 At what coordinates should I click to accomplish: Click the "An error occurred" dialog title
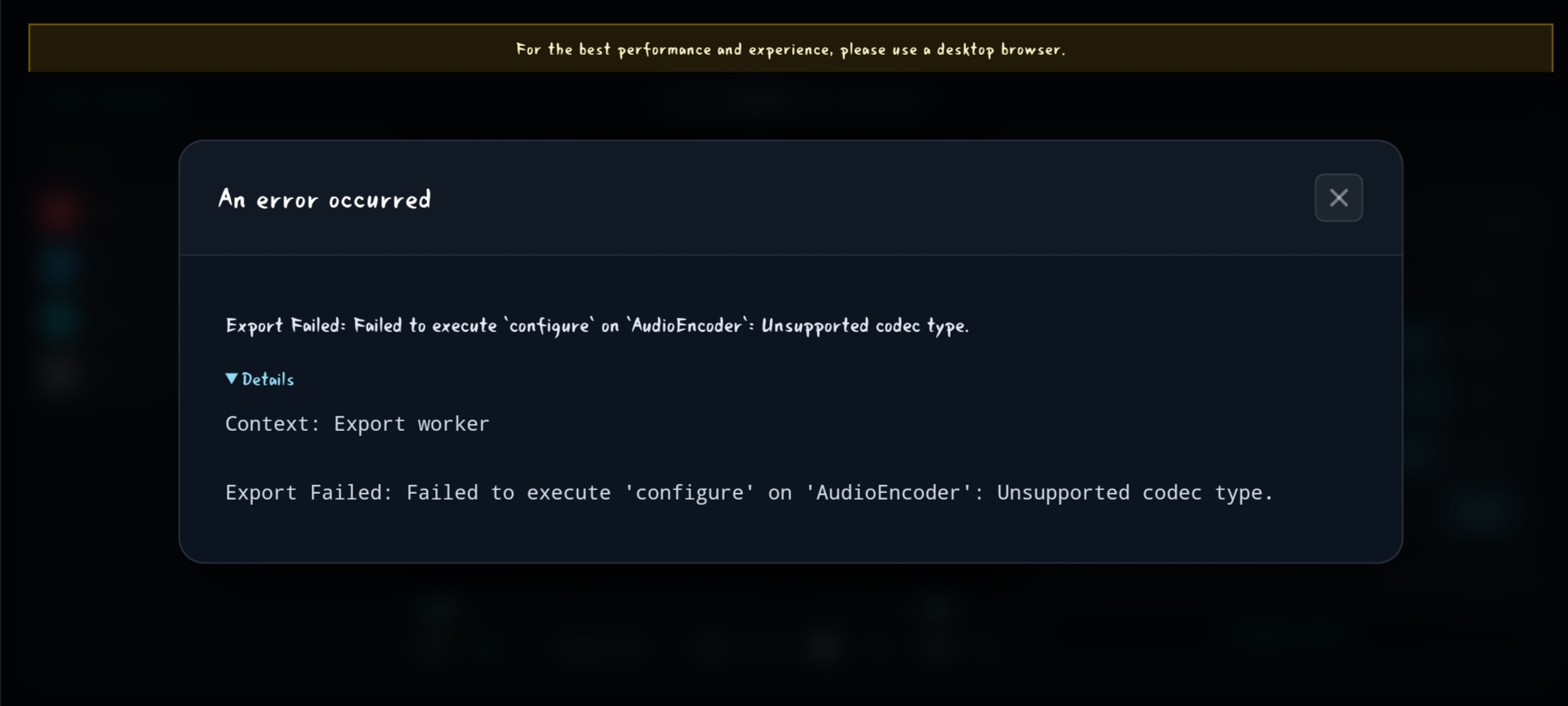click(325, 199)
